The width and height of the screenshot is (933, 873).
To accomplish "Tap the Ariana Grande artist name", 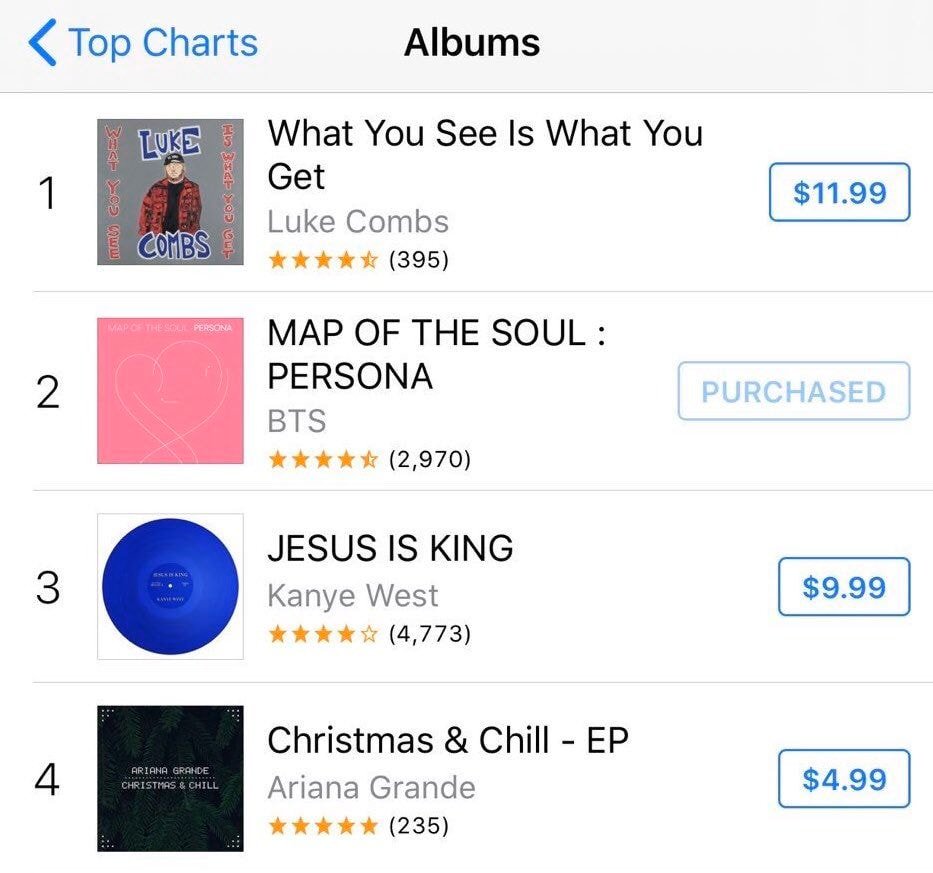I will 371,788.
